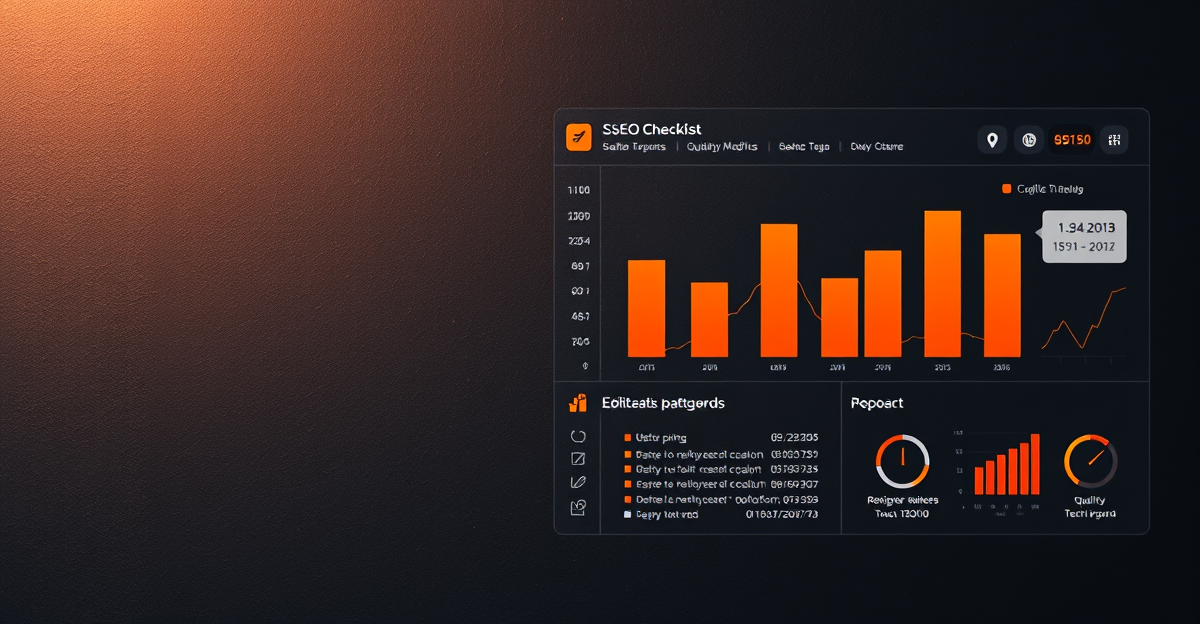Screen dimensions: 1200x624
Task: Click the small line sparkline right of the bars
Action: (1083, 318)
